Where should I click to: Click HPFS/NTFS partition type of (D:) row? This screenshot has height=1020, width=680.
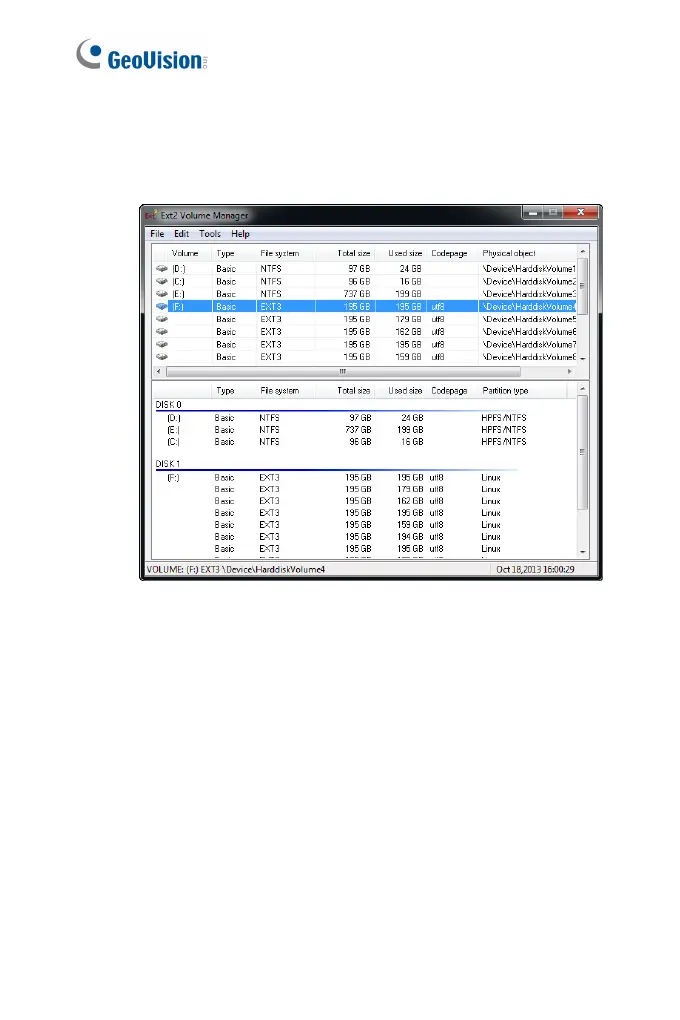tap(504, 418)
